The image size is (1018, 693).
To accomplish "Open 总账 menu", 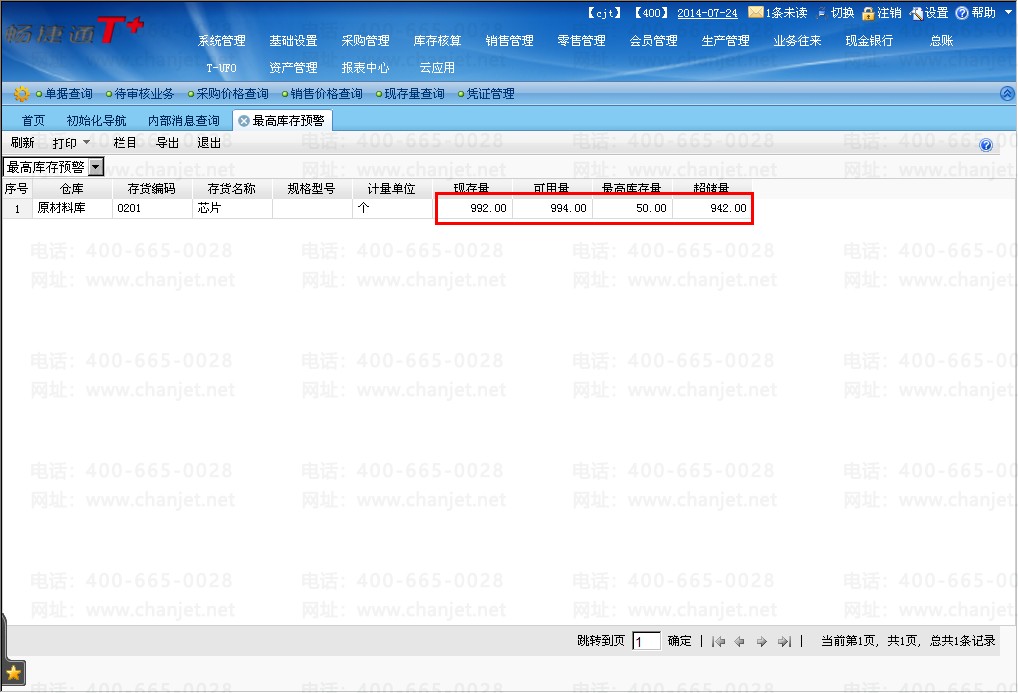I will tap(941, 41).
